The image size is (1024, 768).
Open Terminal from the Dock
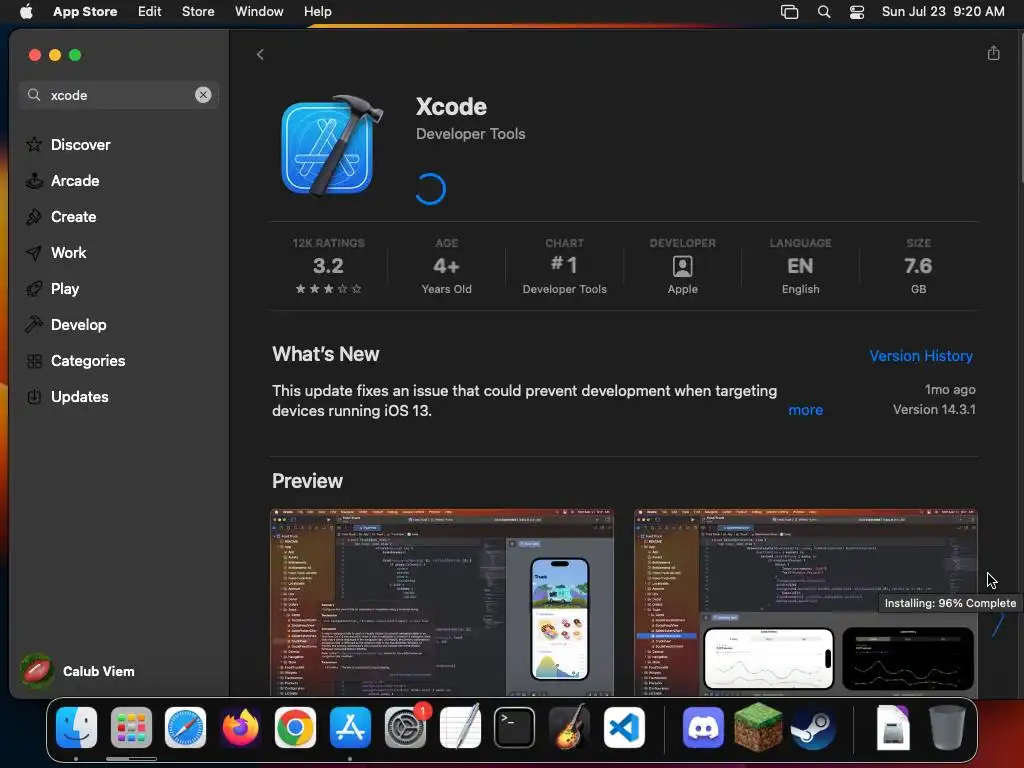(515, 728)
